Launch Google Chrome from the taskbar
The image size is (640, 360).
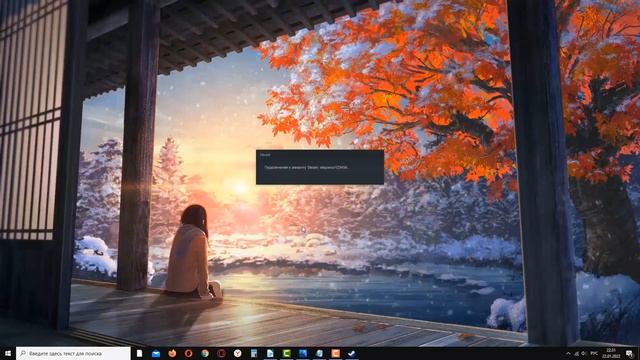(x=205, y=353)
